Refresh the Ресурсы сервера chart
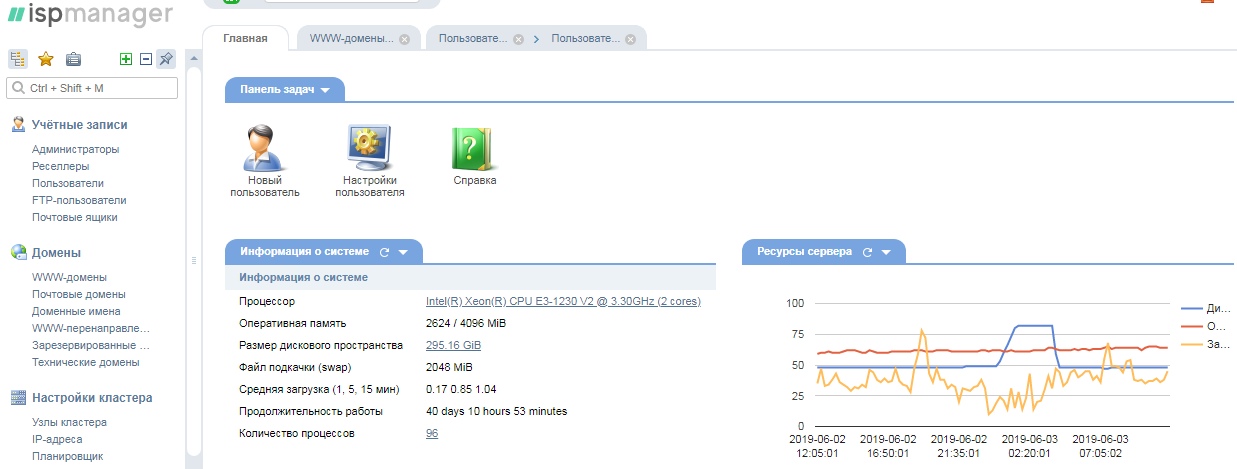This screenshot has height=469, width=1237. (868, 252)
